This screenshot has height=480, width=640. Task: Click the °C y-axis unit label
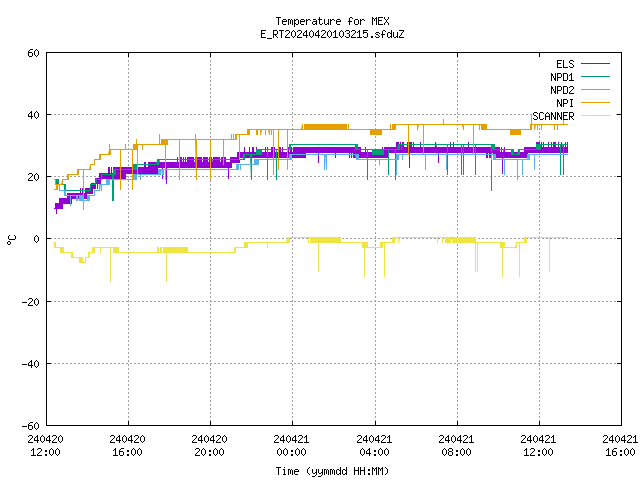click(12, 240)
